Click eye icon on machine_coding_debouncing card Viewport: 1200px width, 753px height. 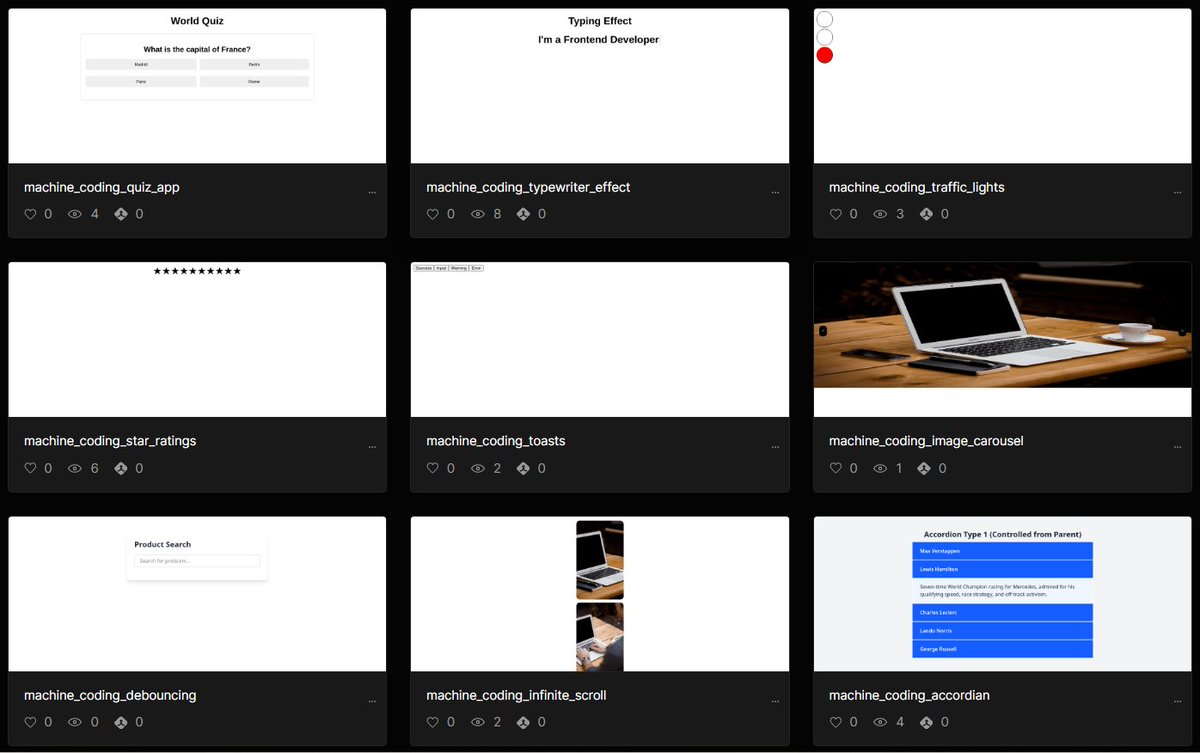(75, 722)
